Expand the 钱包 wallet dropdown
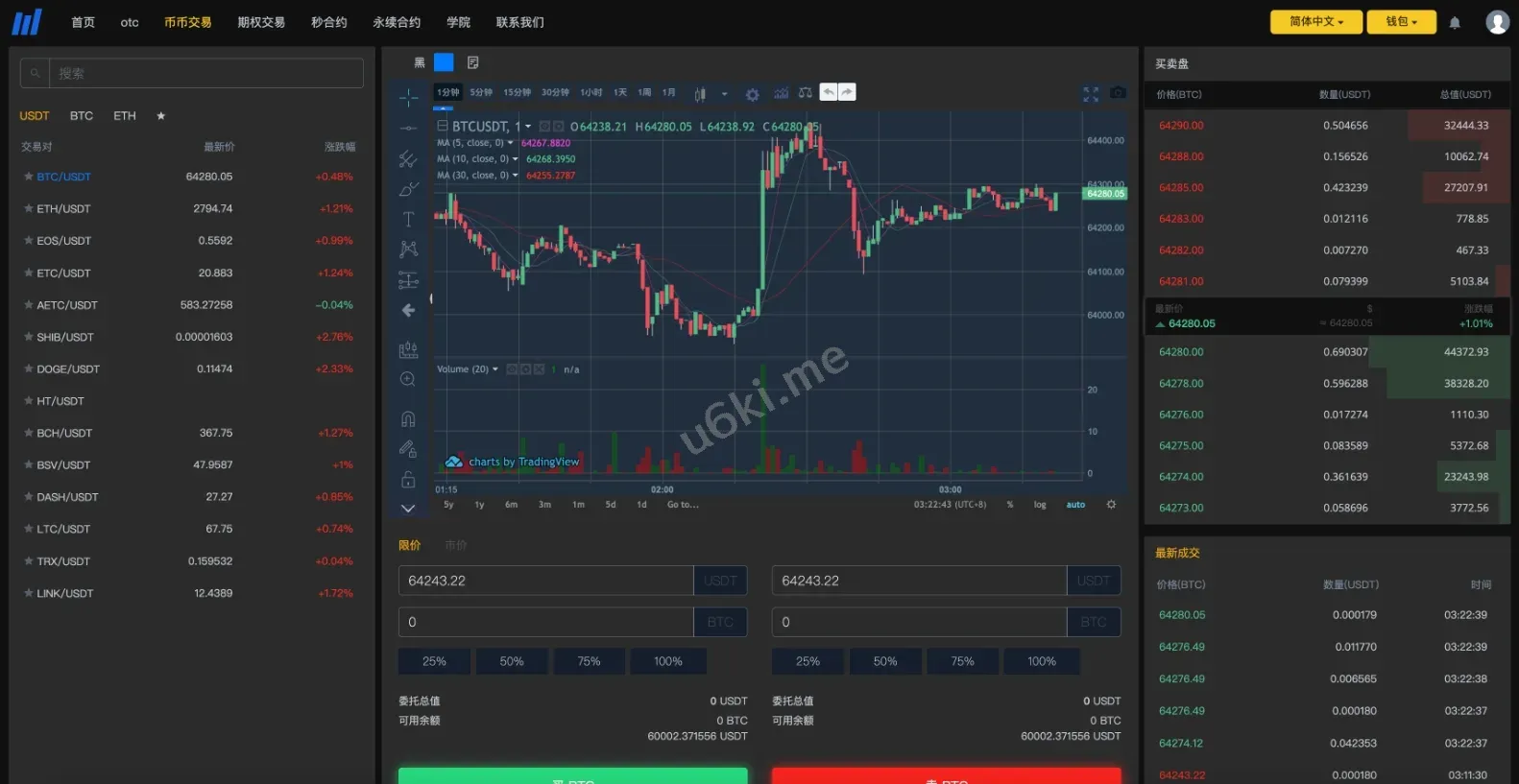Viewport: 1519px width, 784px height. (1401, 22)
